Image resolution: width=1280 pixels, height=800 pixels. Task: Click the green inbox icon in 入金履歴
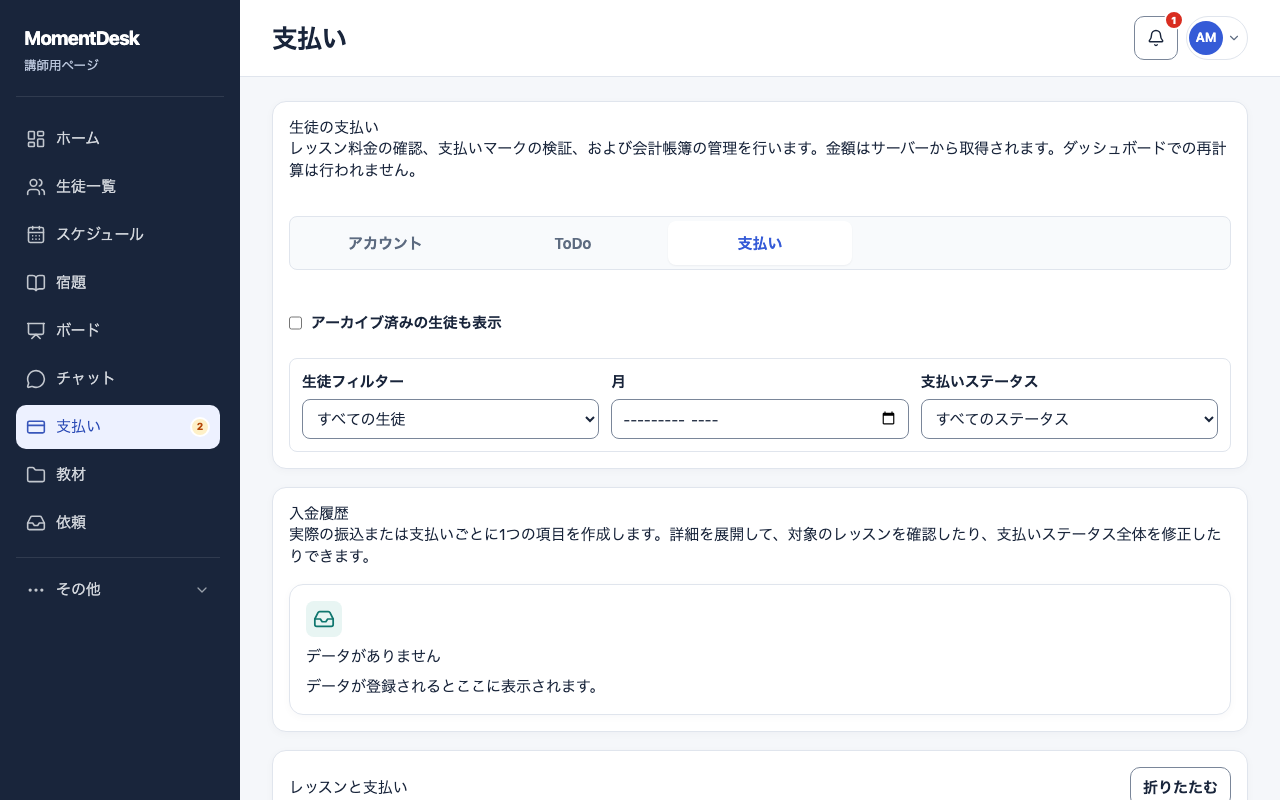click(x=324, y=619)
